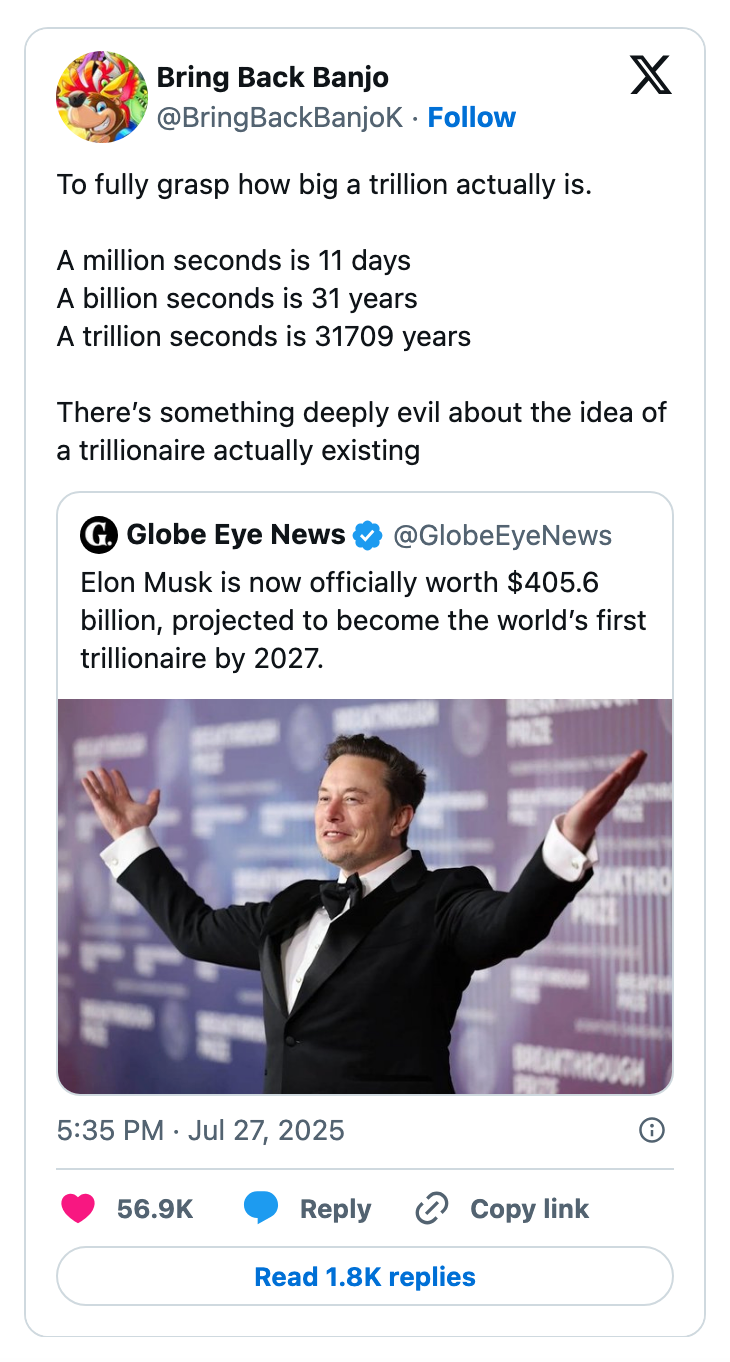Click the Globe Eye News avatar logo
The image size is (730, 1362).
(99, 535)
